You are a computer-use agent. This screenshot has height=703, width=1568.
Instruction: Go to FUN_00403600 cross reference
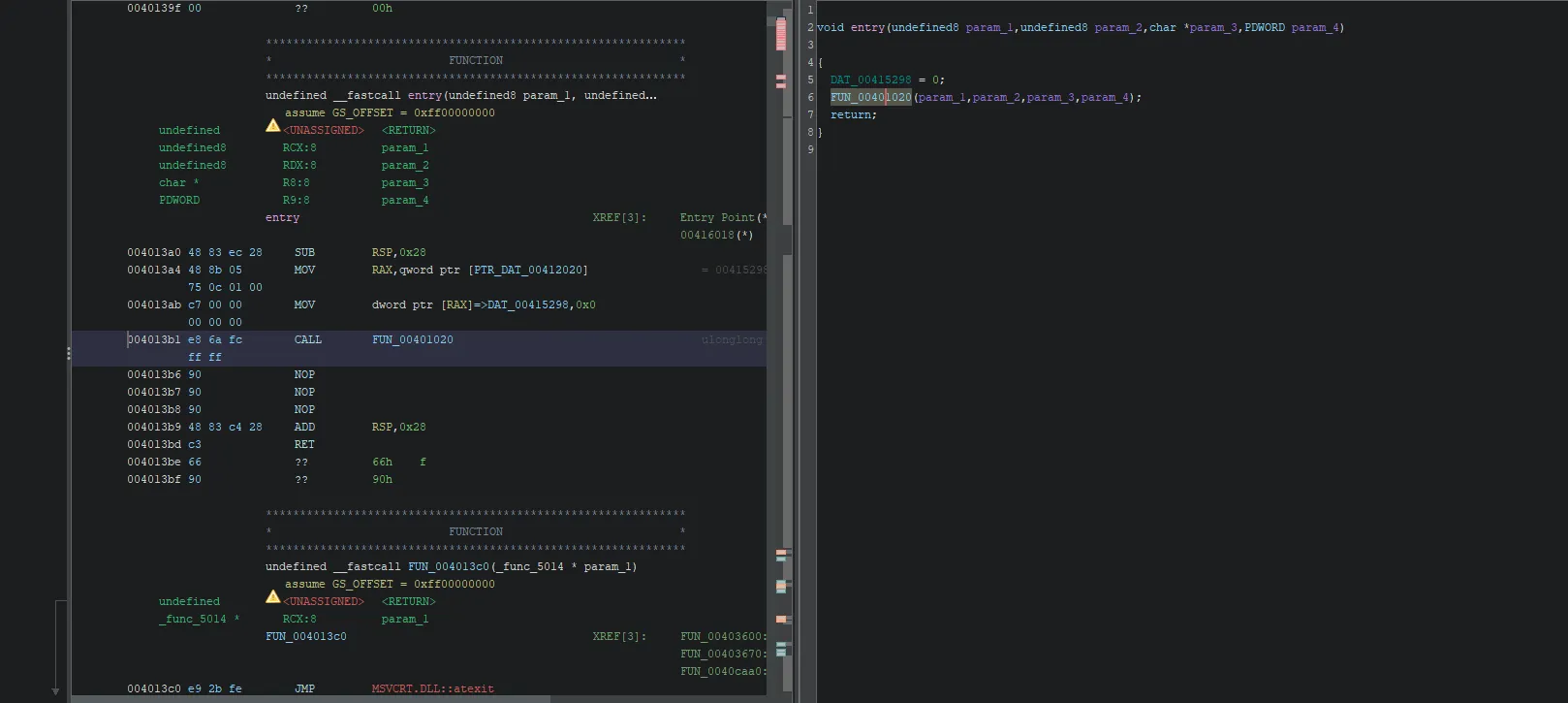click(x=722, y=637)
